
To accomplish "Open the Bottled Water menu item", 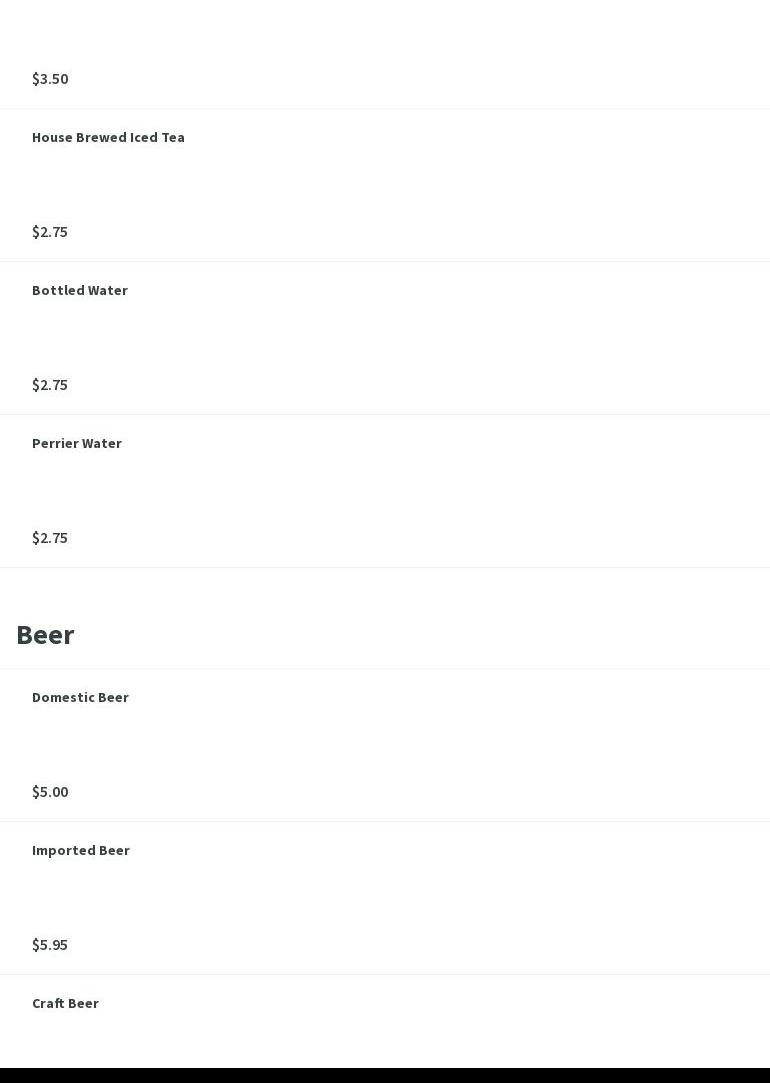I will [x=80, y=291].
